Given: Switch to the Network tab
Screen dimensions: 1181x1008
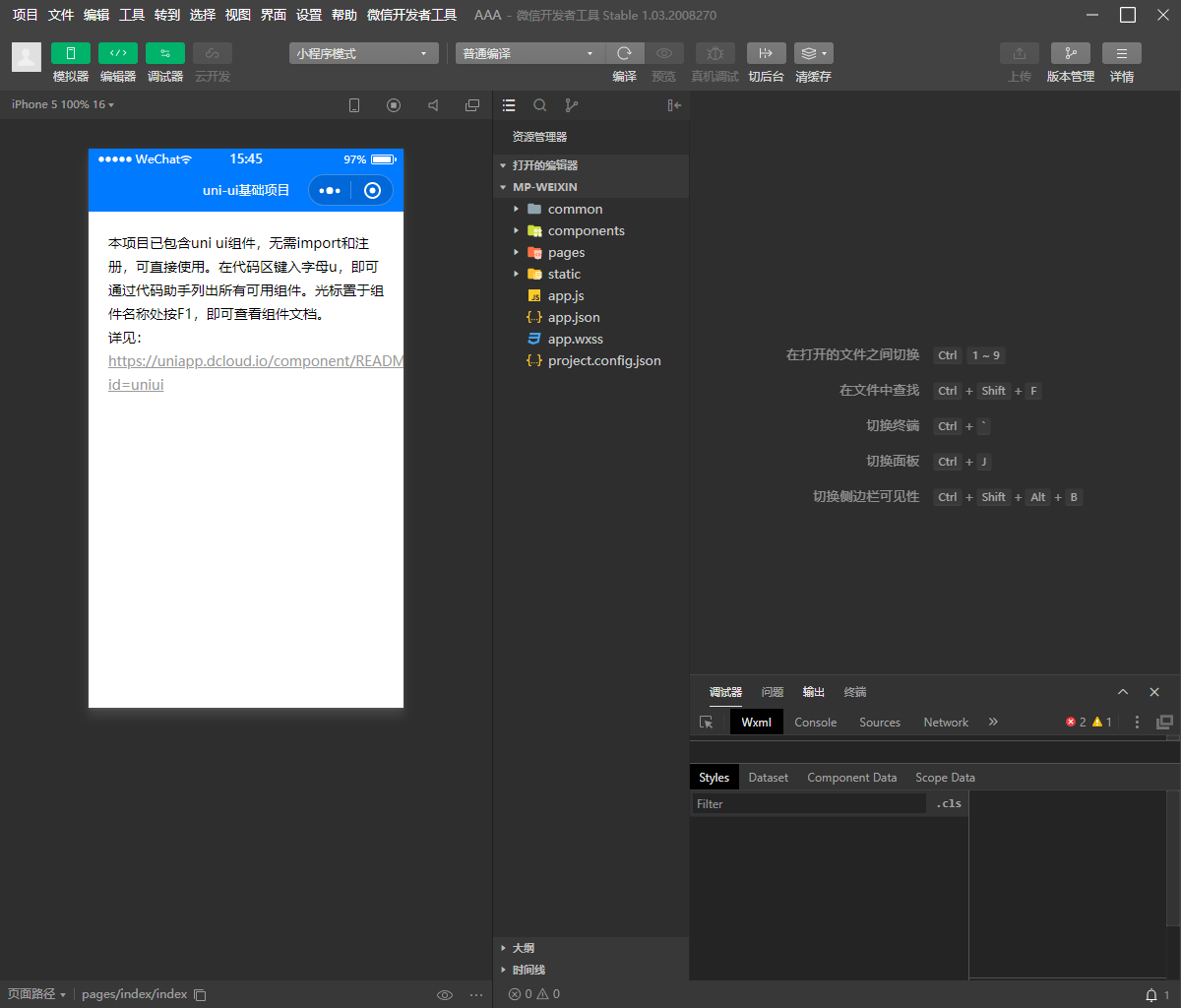Looking at the screenshot, I should (x=946, y=722).
